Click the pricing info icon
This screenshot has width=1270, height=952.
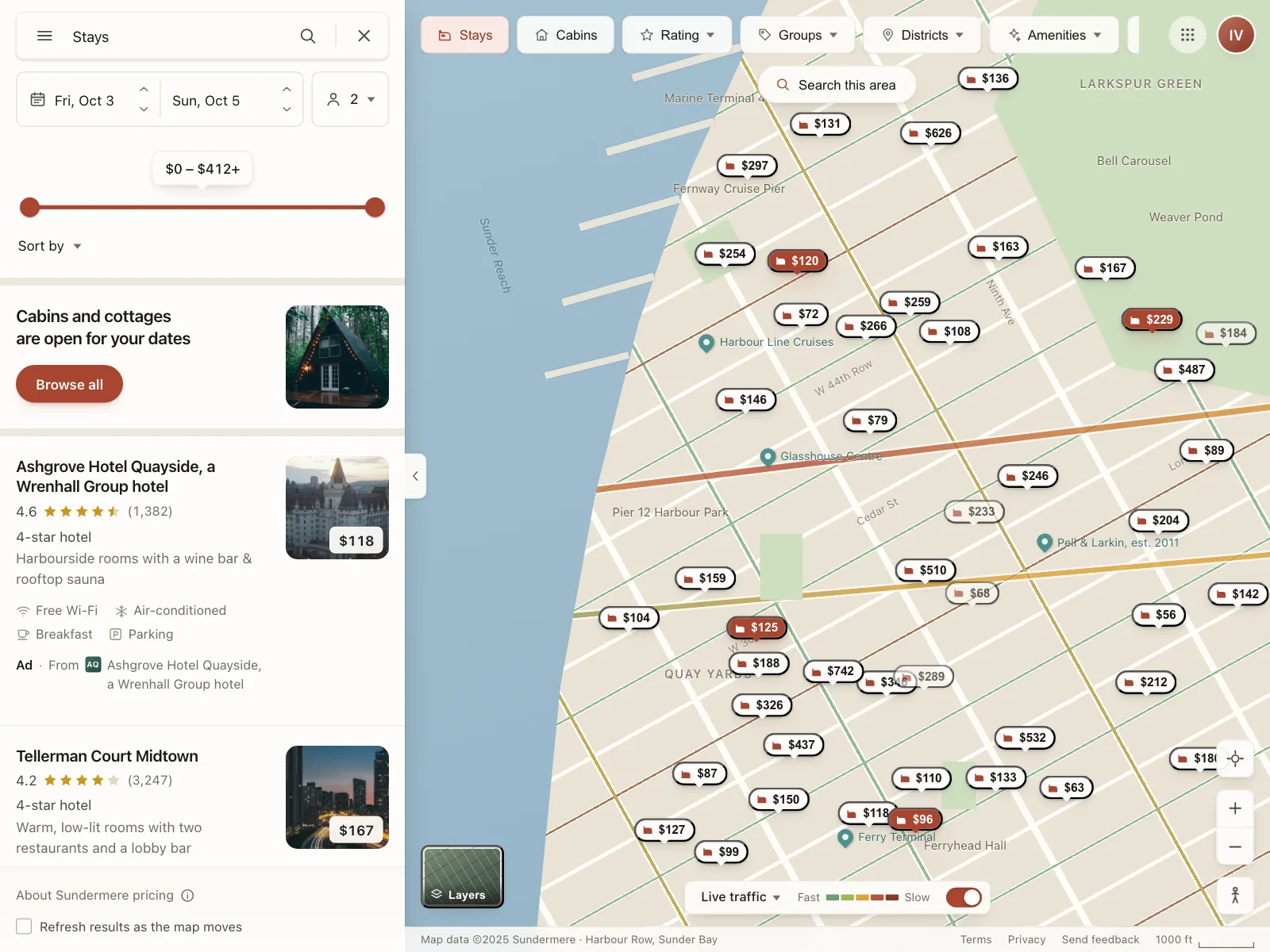point(187,896)
